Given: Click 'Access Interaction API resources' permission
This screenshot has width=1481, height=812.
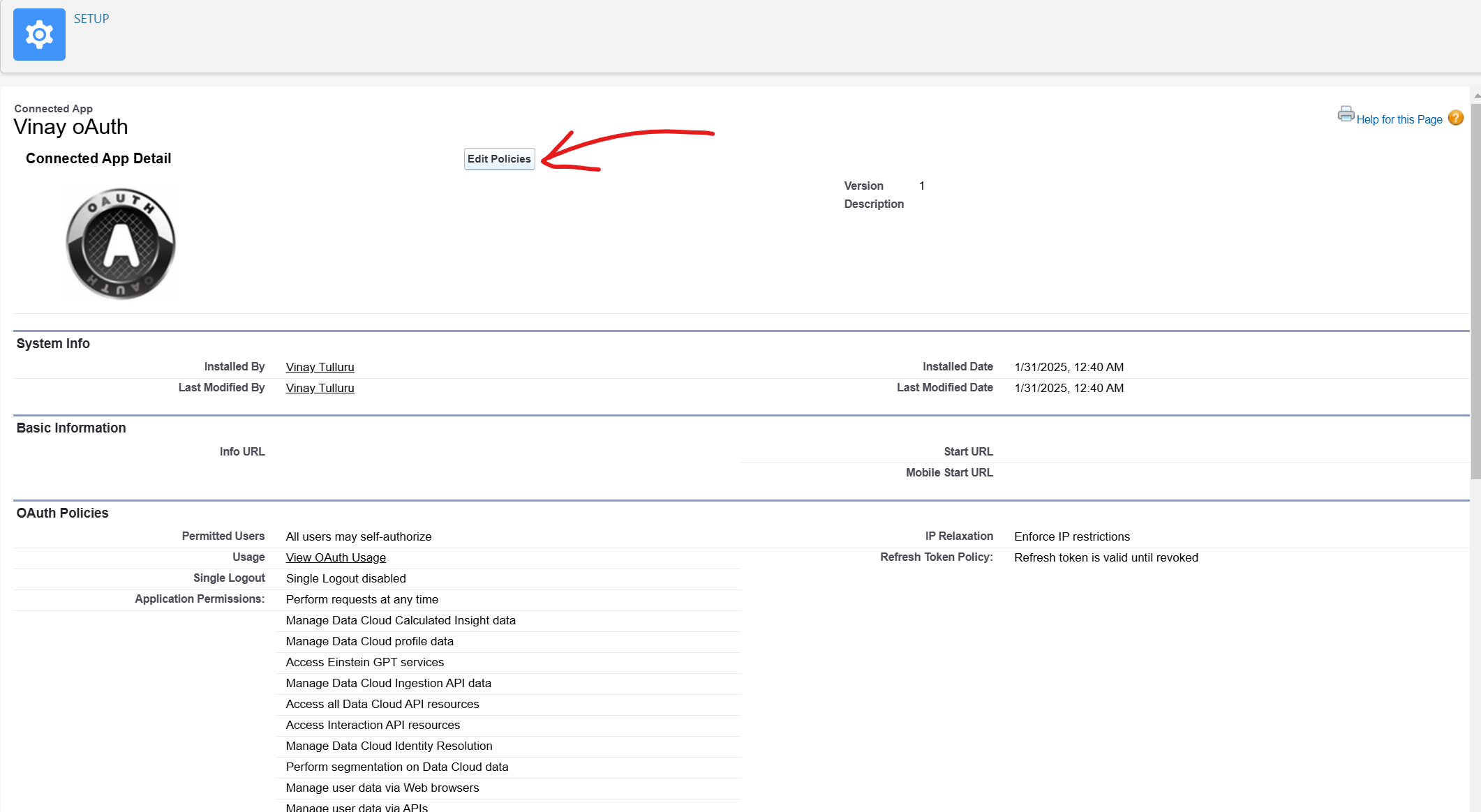Looking at the screenshot, I should (x=373, y=725).
